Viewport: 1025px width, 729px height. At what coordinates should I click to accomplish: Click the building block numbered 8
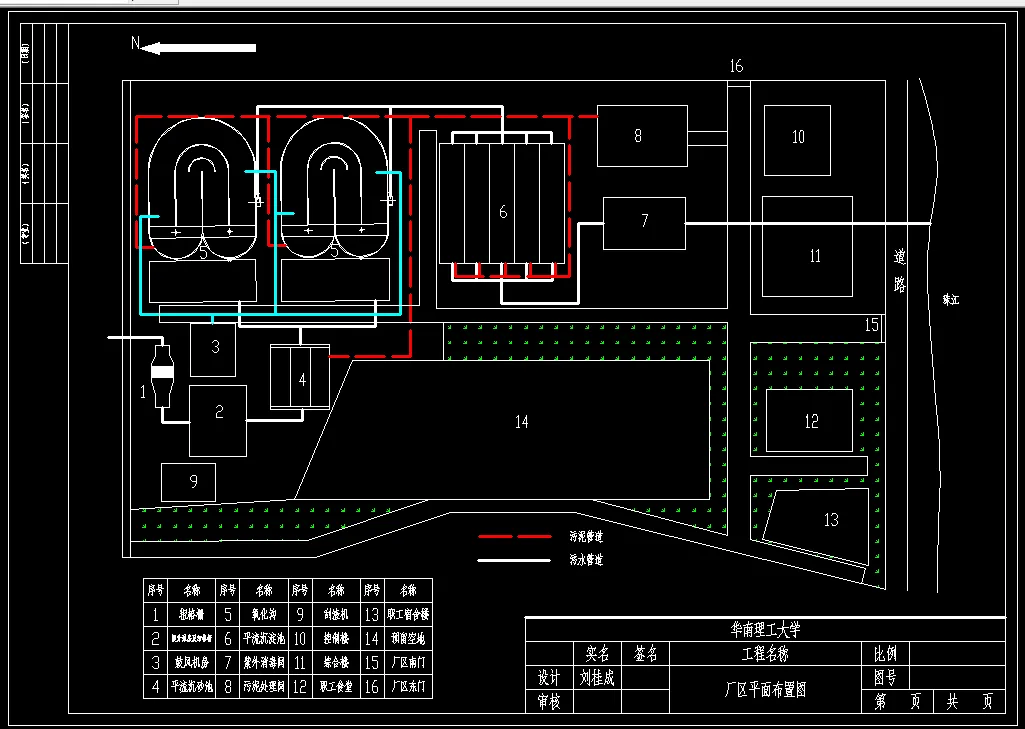pyautogui.click(x=642, y=135)
